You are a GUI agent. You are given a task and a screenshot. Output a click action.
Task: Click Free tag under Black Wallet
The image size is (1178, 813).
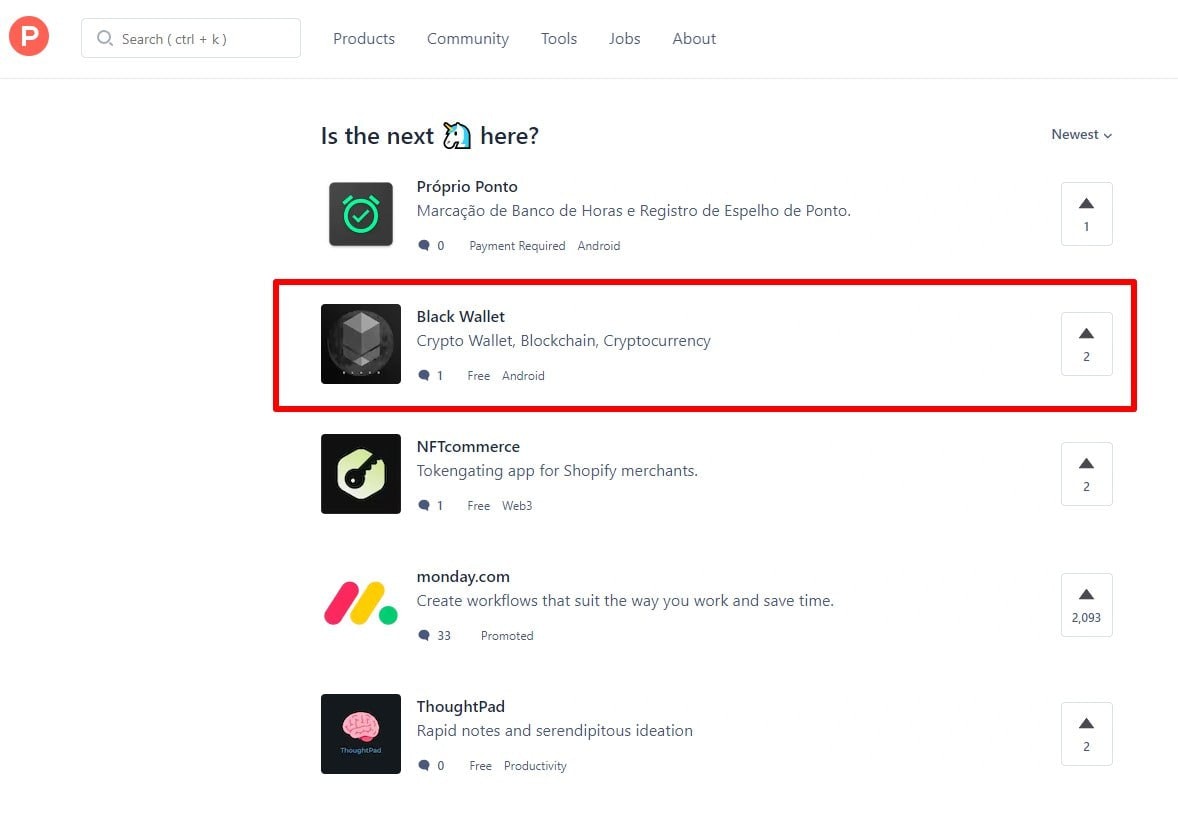tap(479, 376)
